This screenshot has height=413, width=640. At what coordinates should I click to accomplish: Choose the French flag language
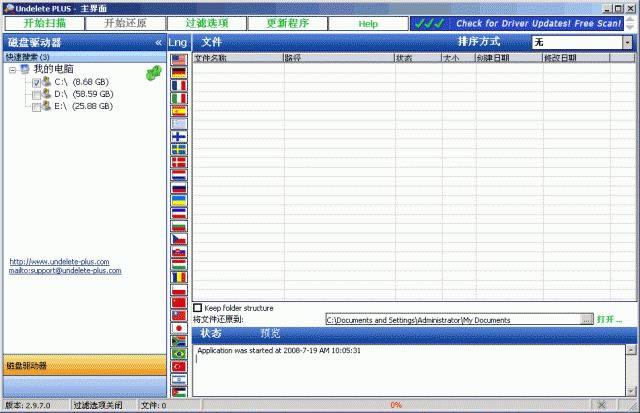pyautogui.click(x=179, y=86)
